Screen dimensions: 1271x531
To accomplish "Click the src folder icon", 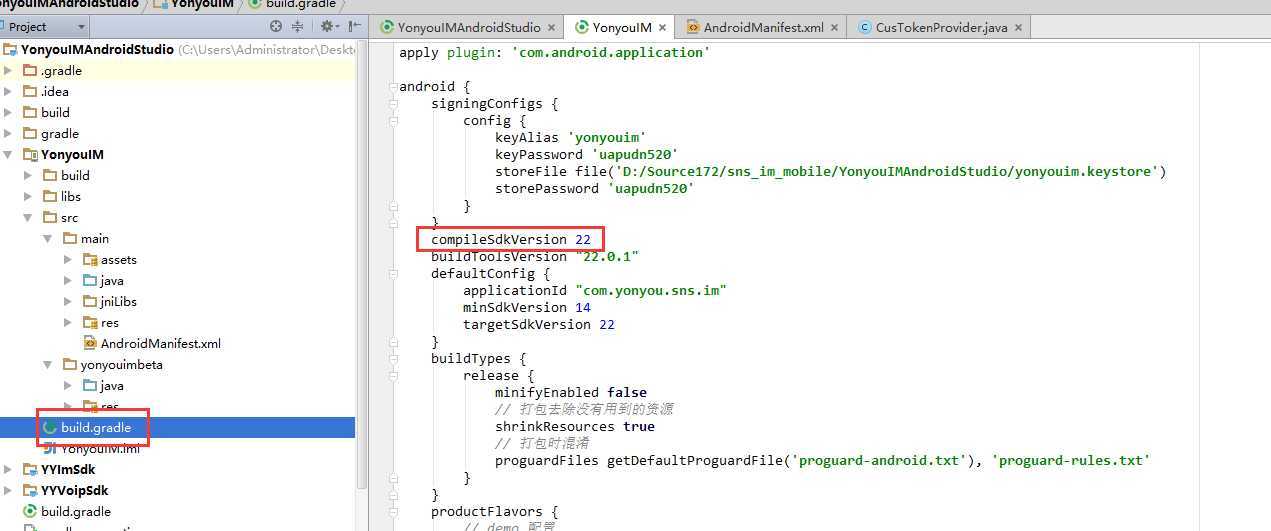I will 50,218.
